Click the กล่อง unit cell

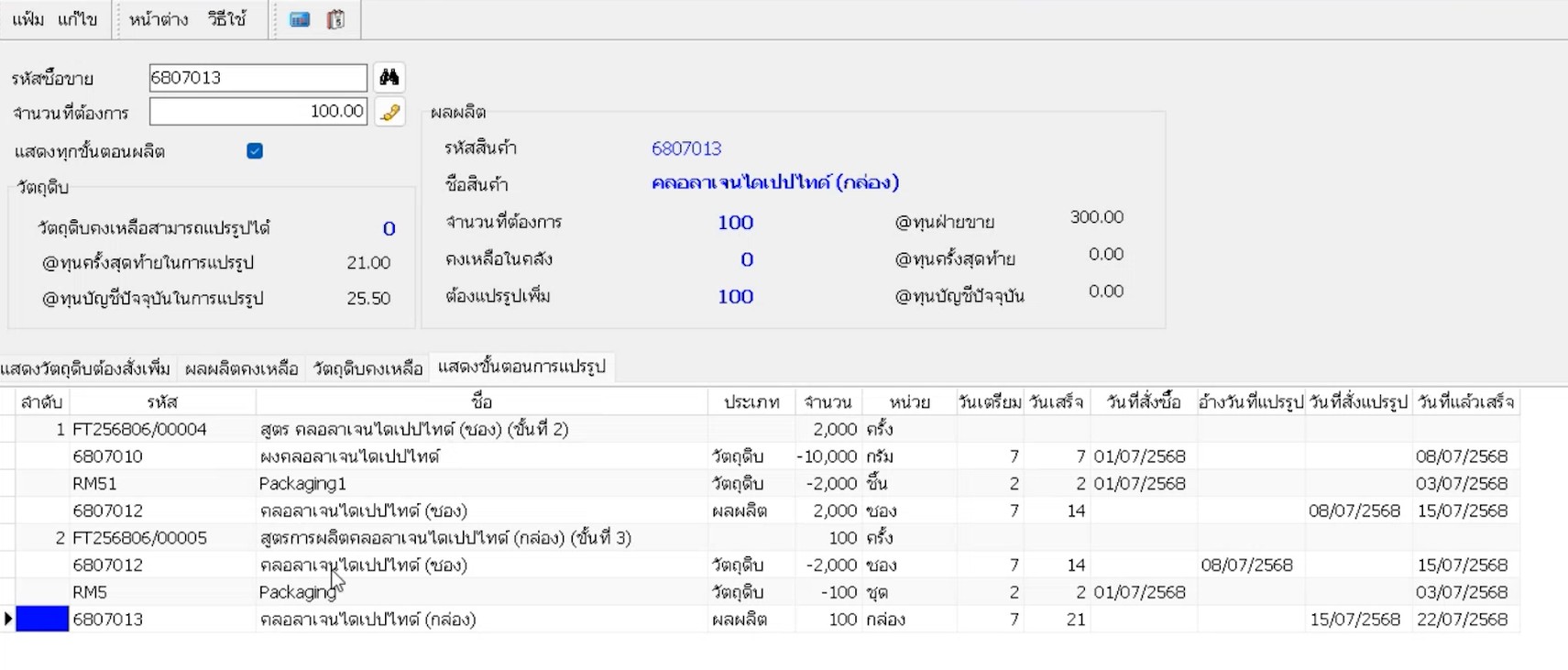(909, 620)
